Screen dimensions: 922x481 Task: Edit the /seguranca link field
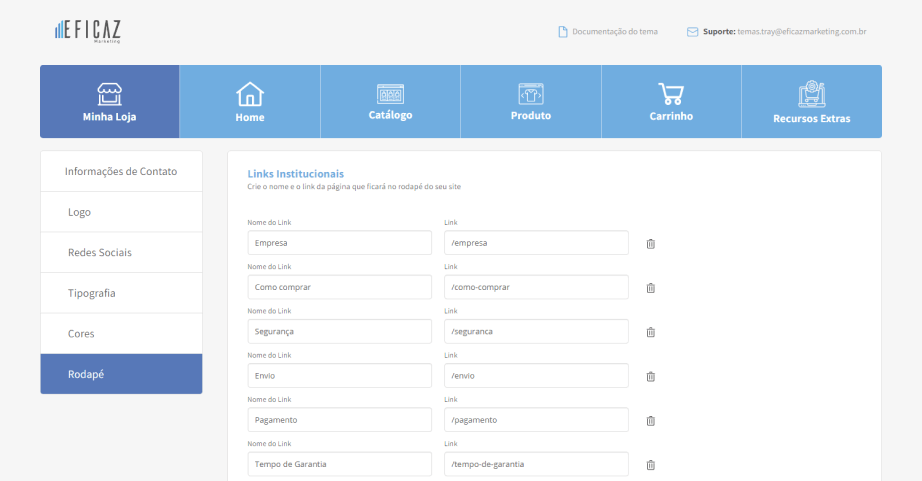pos(536,332)
